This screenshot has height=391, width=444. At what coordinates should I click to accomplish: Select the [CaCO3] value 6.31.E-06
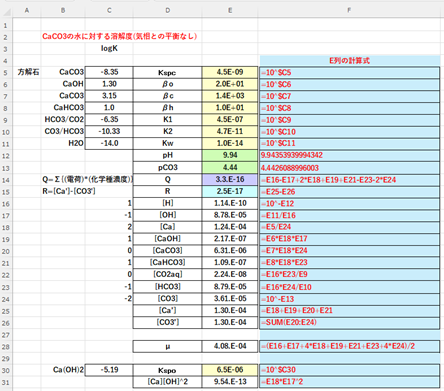(x=230, y=251)
